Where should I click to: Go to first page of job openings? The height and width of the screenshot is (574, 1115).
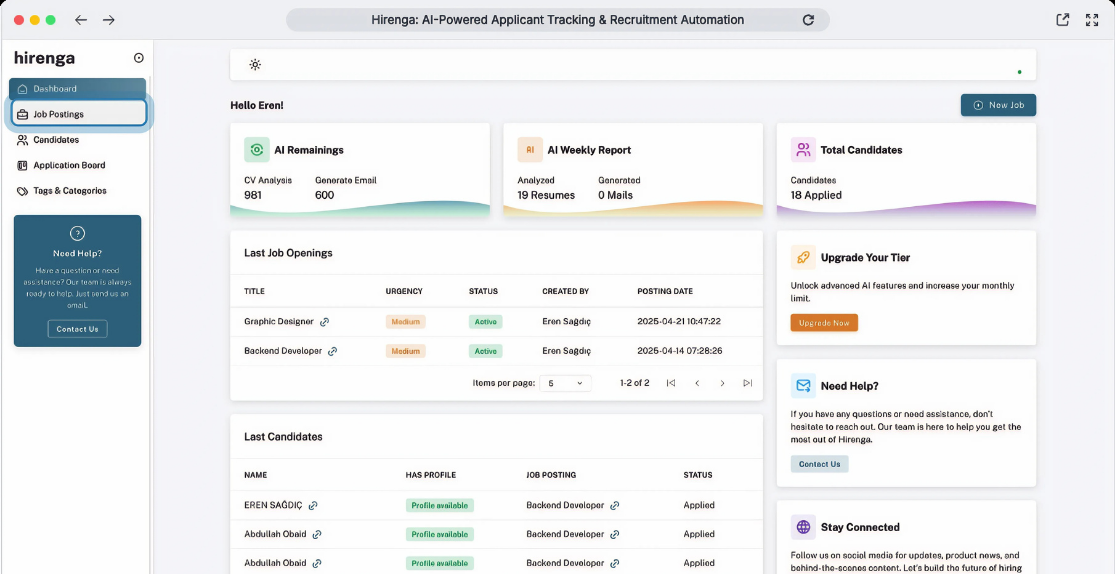click(x=671, y=383)
